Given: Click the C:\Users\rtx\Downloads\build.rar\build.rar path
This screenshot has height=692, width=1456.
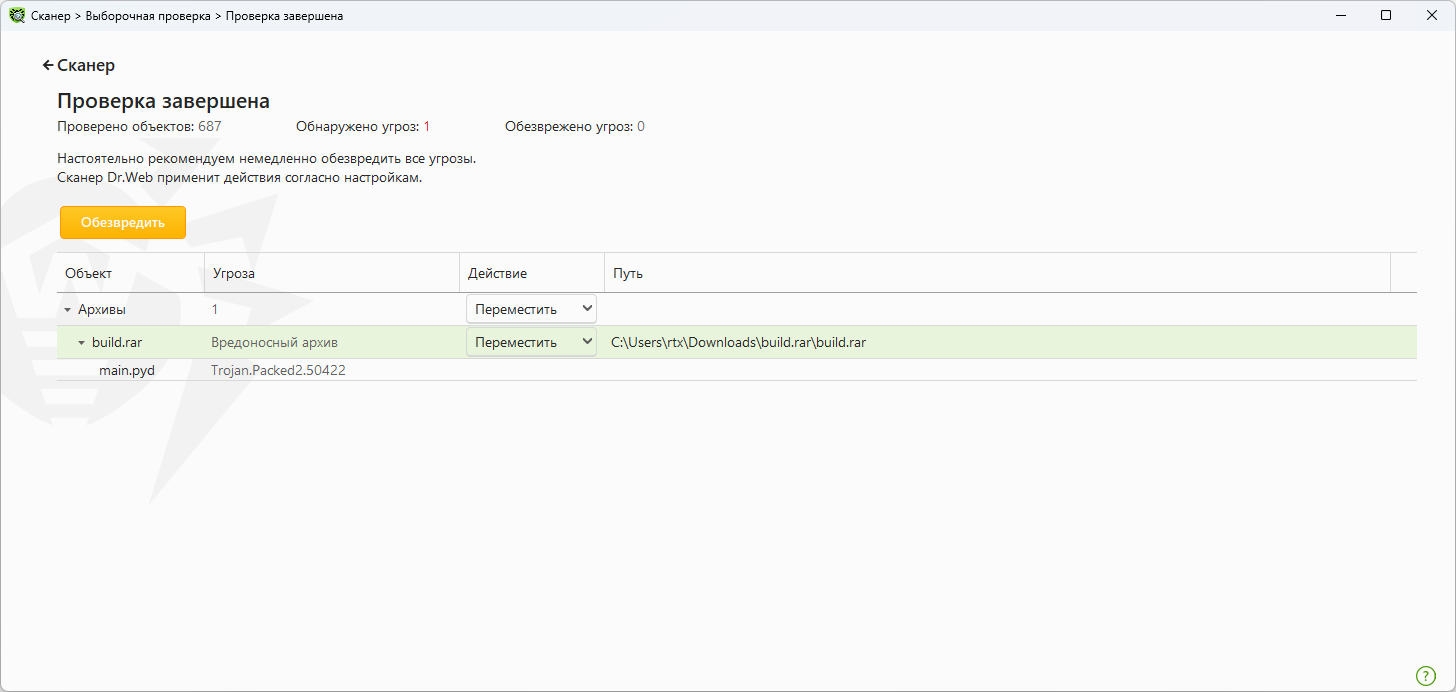Looking at the screenshot, I should click(738, 342).
